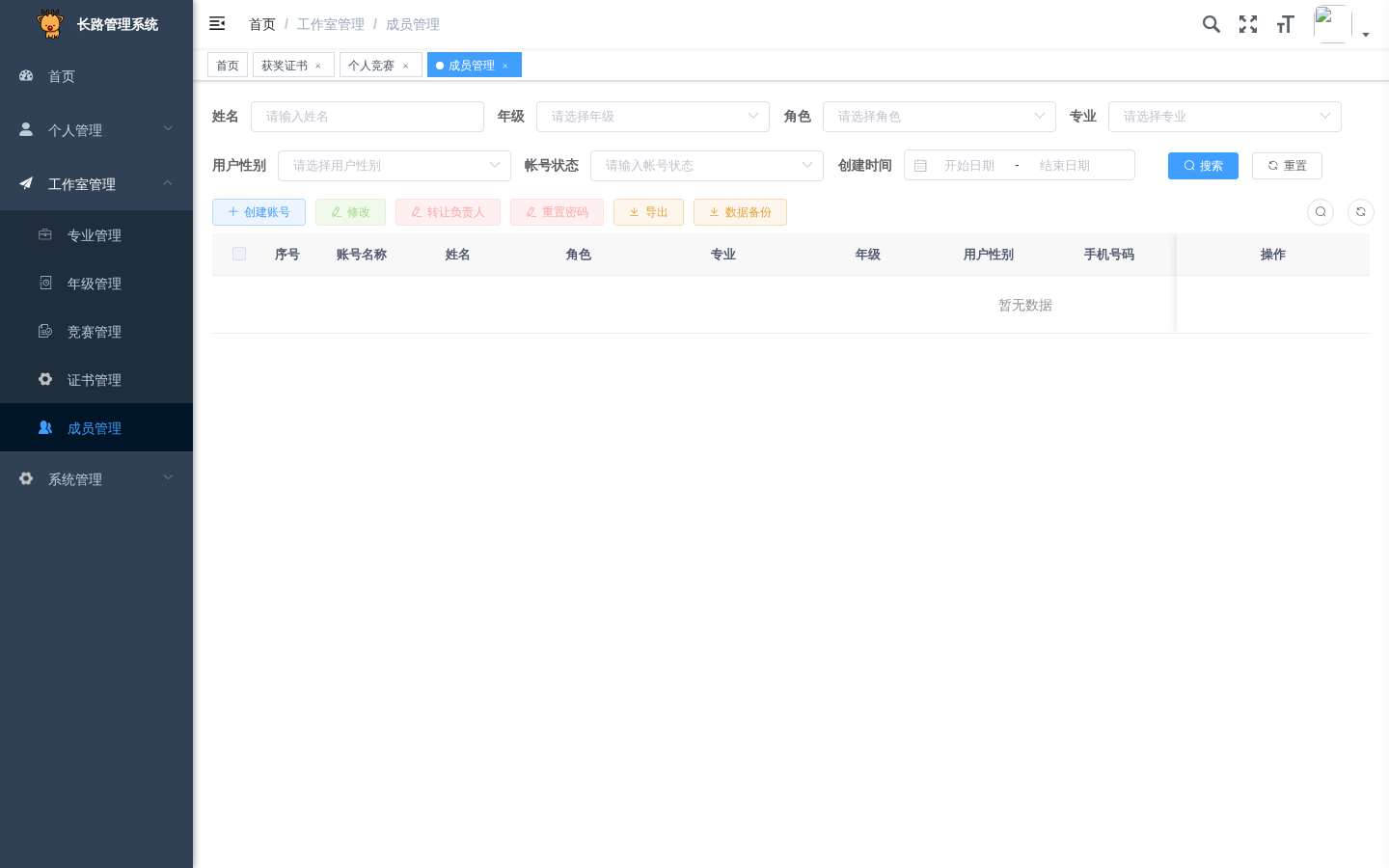This screenshot has height=868, width=1389.
Task: Open the 专业 dropdown
Action: click(1225, 117)
